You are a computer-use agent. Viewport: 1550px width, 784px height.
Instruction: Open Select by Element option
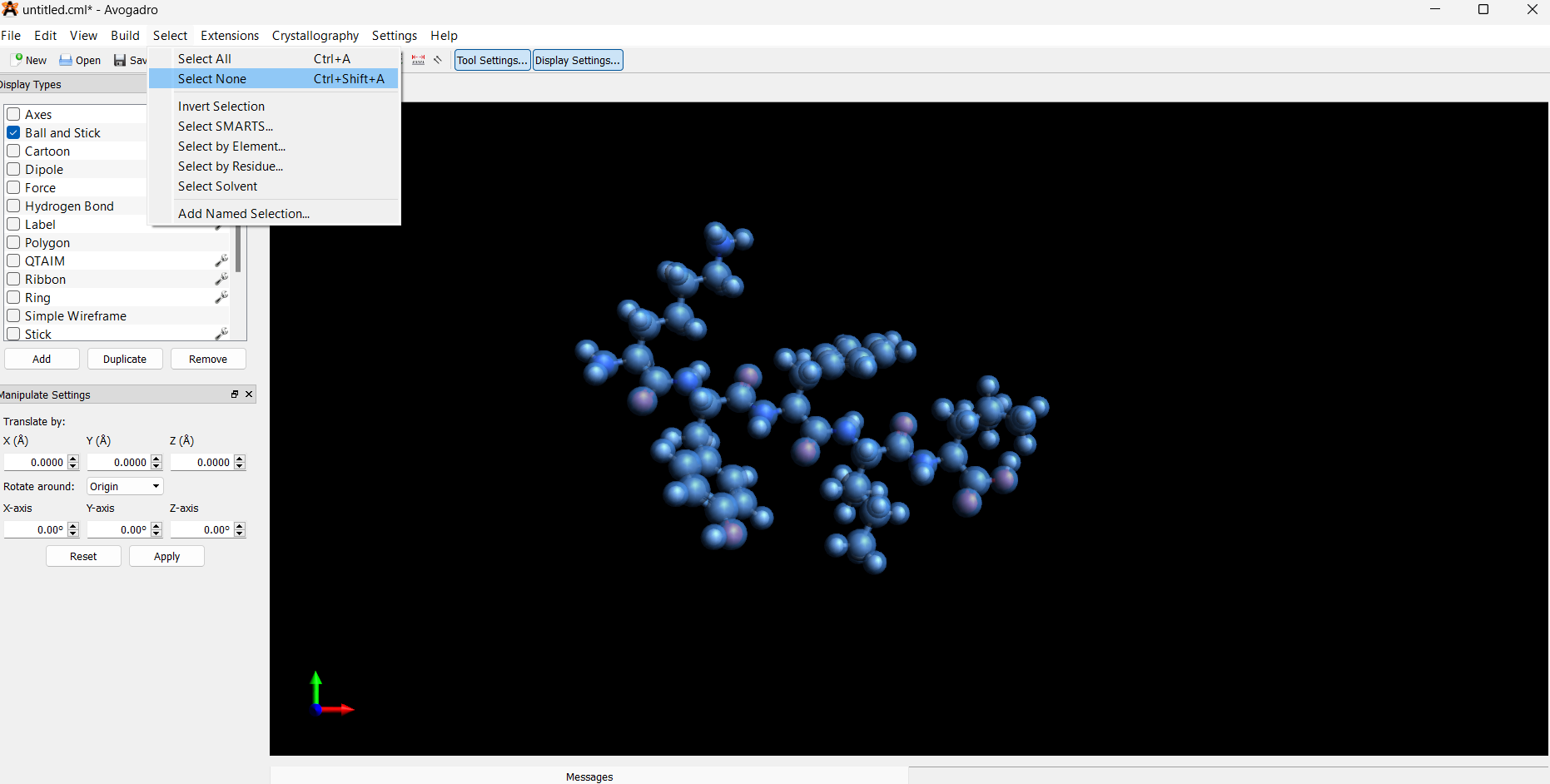pyautogui.click(x=231, y=146)
